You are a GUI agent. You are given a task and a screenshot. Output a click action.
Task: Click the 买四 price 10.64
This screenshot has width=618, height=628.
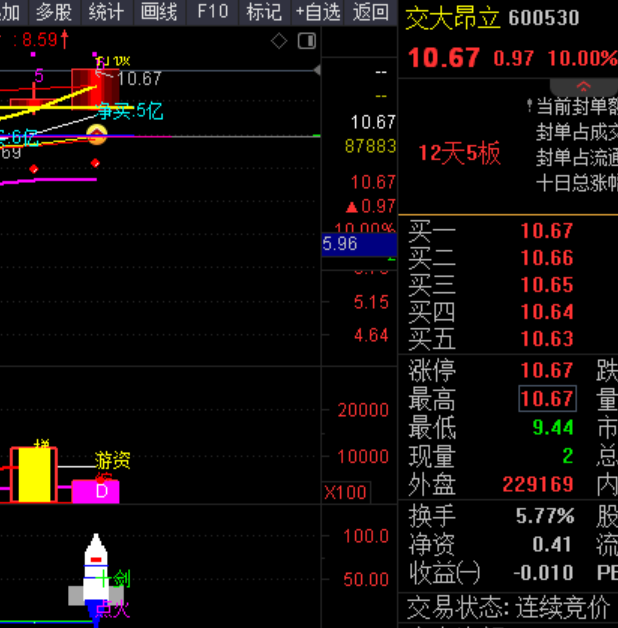pos(547,312)
